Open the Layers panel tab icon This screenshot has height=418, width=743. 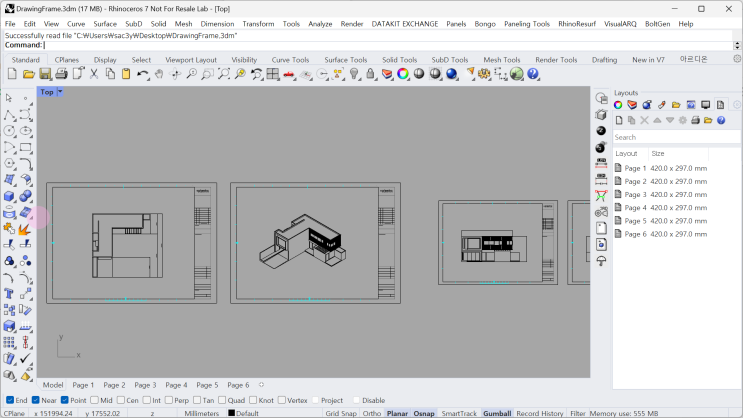pos(632,105)
